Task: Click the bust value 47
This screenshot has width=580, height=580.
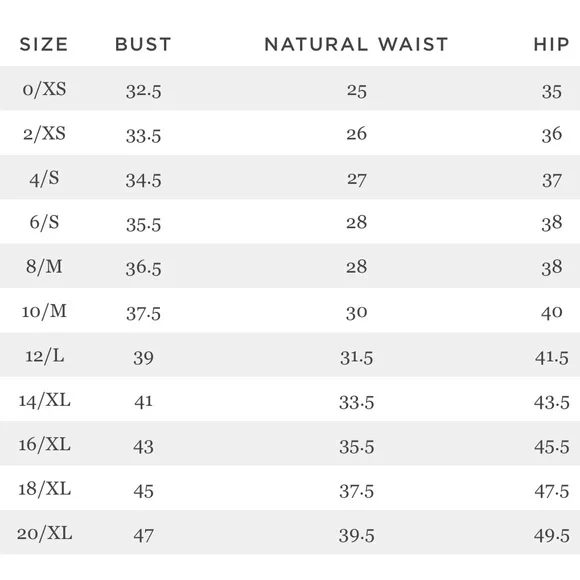Action: [144, 536]
